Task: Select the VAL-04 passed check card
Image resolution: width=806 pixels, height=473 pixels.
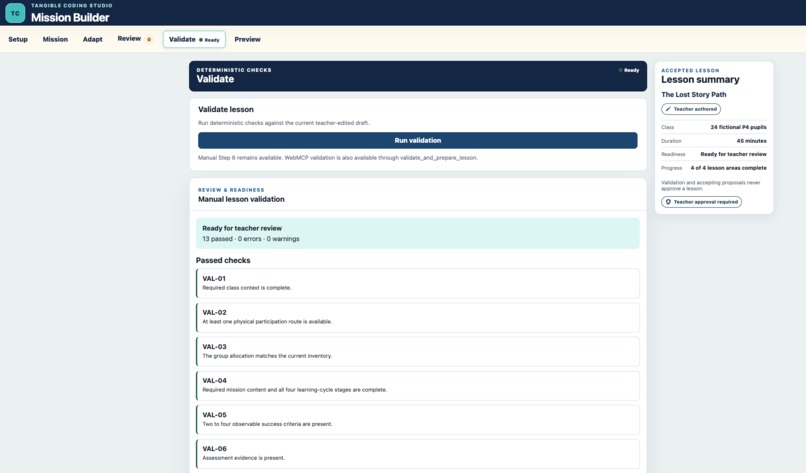Action: 417,386
